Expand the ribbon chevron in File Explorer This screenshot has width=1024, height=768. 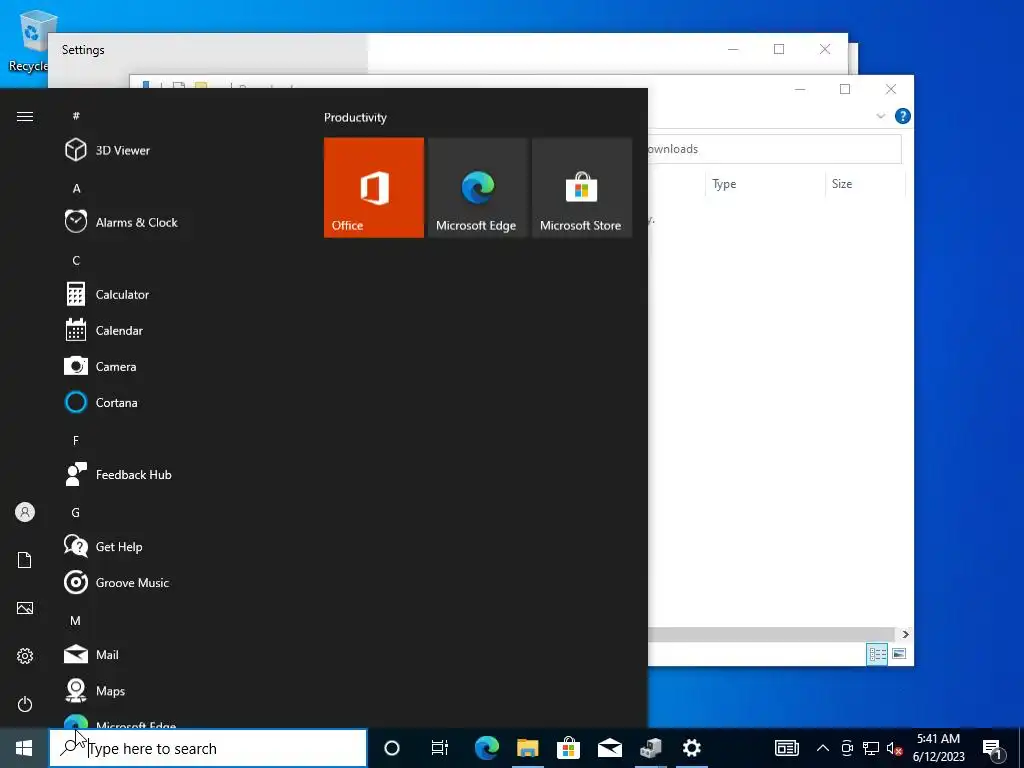pyautogui.click(x=880, y=116)
